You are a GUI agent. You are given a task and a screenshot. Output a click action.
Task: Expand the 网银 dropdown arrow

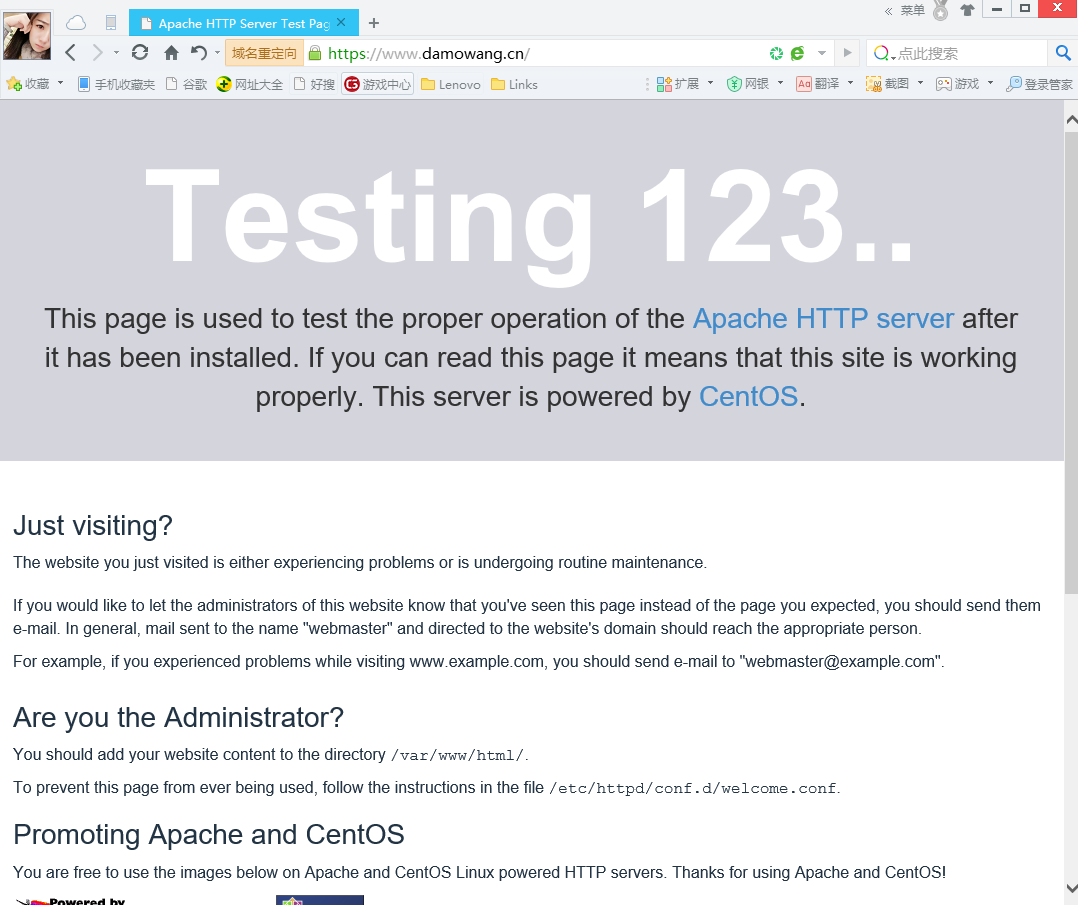click(x=780, y=83)
